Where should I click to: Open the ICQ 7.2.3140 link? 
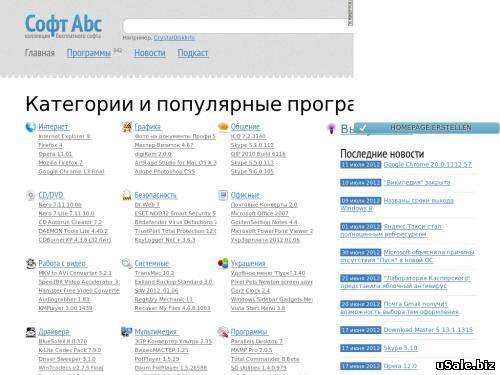(248, 136)
